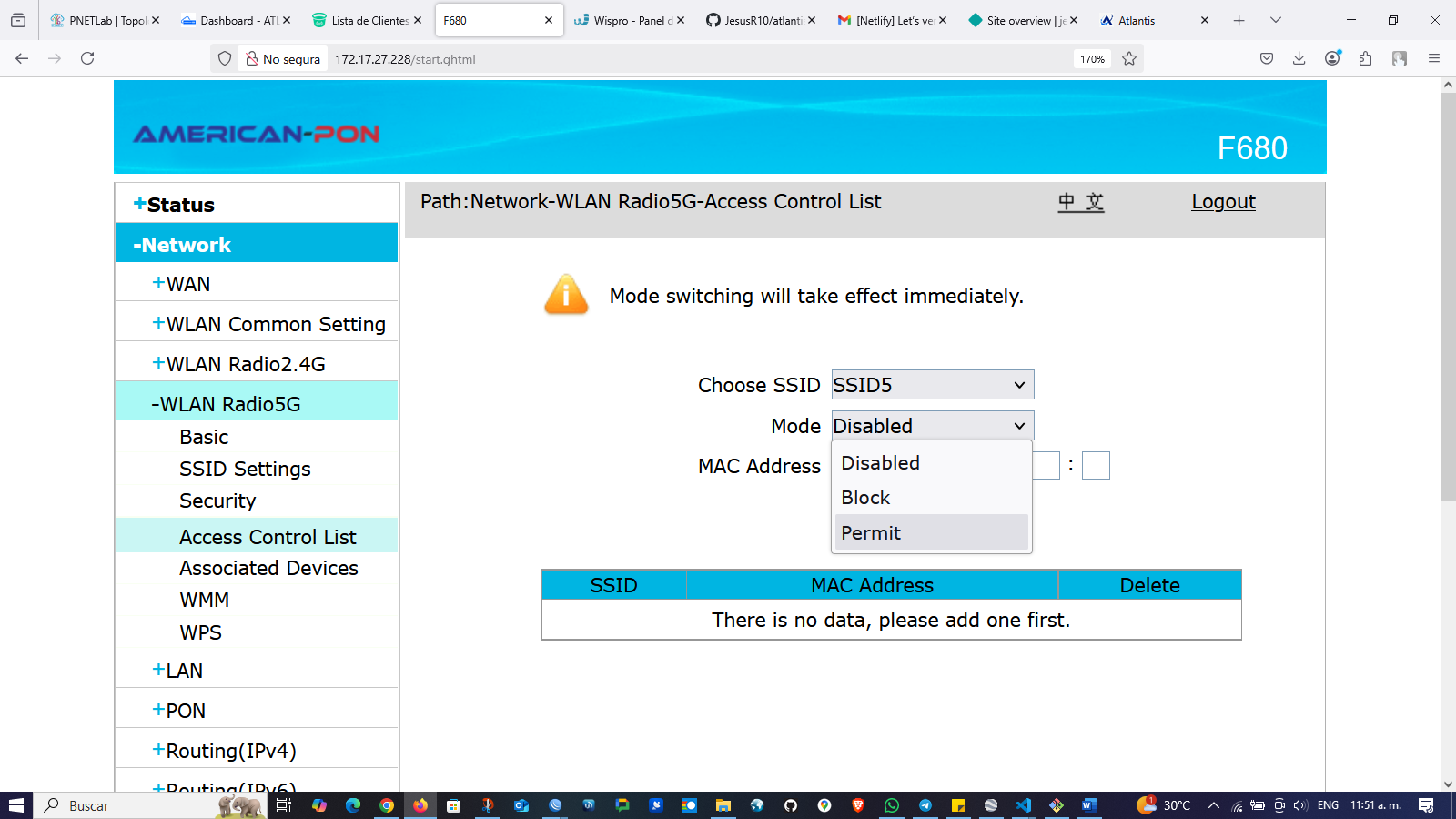Open GitHub Desktop from the taskbar
The height and width of the screenshot is (819, 1456).
point(790,806)
